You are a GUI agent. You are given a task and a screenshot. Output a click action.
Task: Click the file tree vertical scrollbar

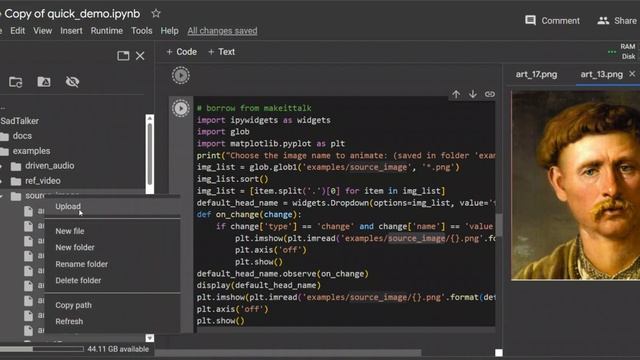(x=150, y=154)
